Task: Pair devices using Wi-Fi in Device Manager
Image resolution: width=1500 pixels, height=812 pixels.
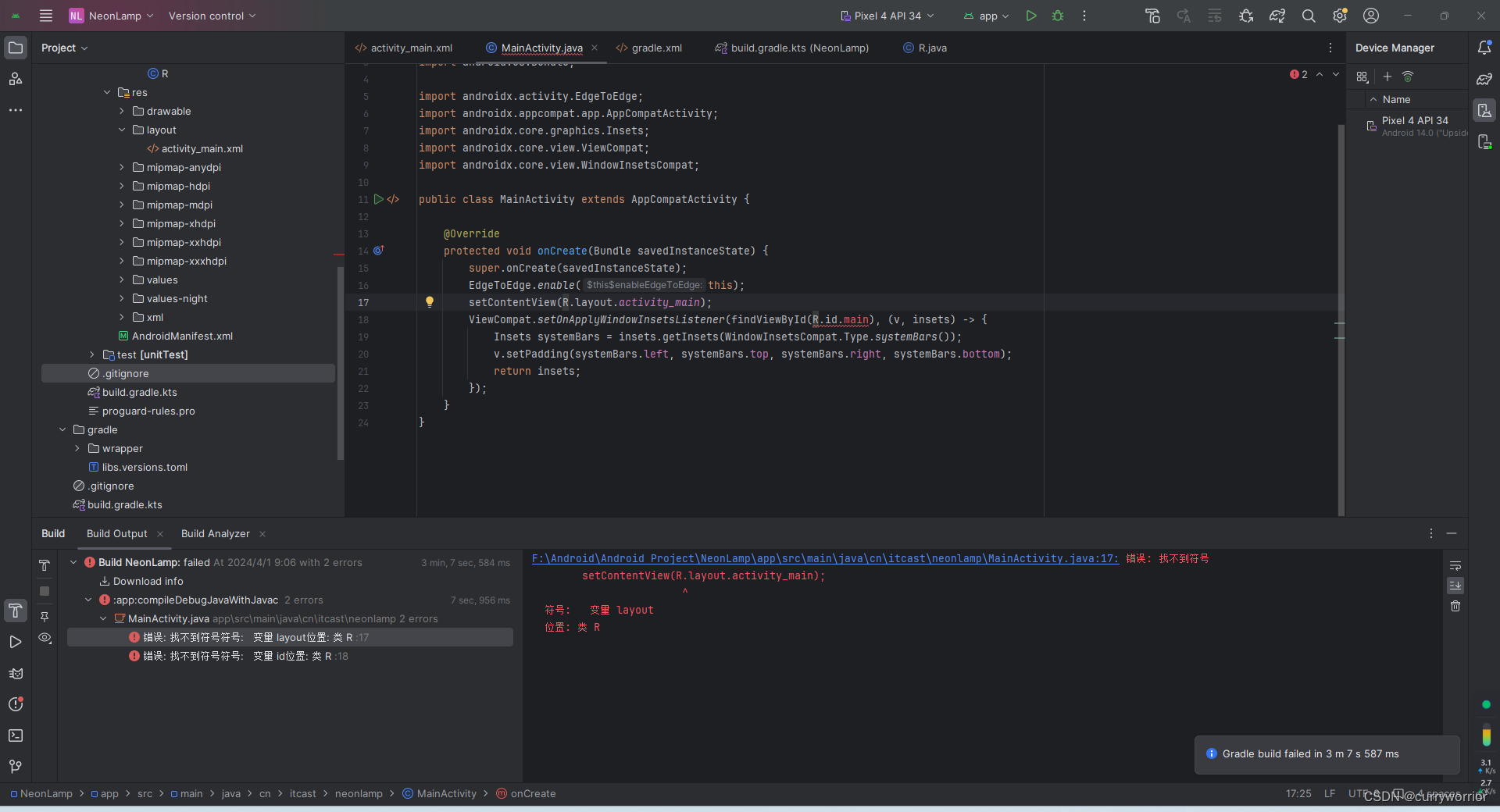Action: point(1409,77)
